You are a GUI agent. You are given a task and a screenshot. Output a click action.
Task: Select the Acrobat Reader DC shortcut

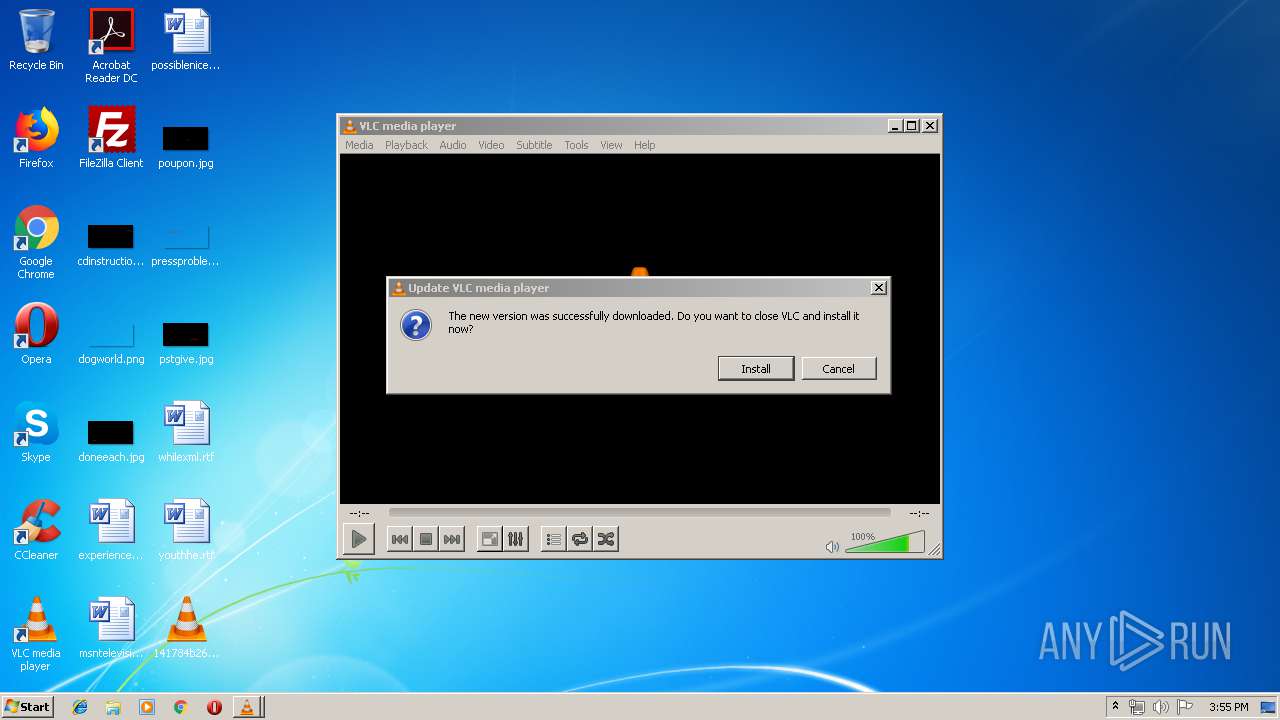(x=111, y=46)
